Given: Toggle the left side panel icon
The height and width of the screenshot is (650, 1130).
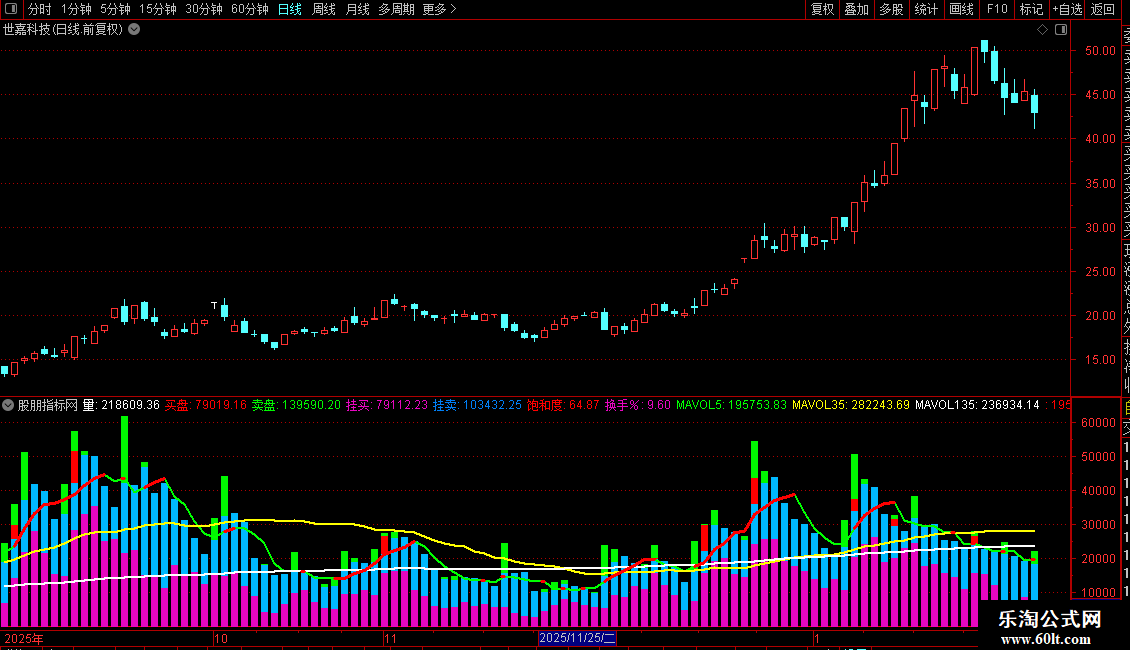Looking at the screenshot, I should 11,9.
